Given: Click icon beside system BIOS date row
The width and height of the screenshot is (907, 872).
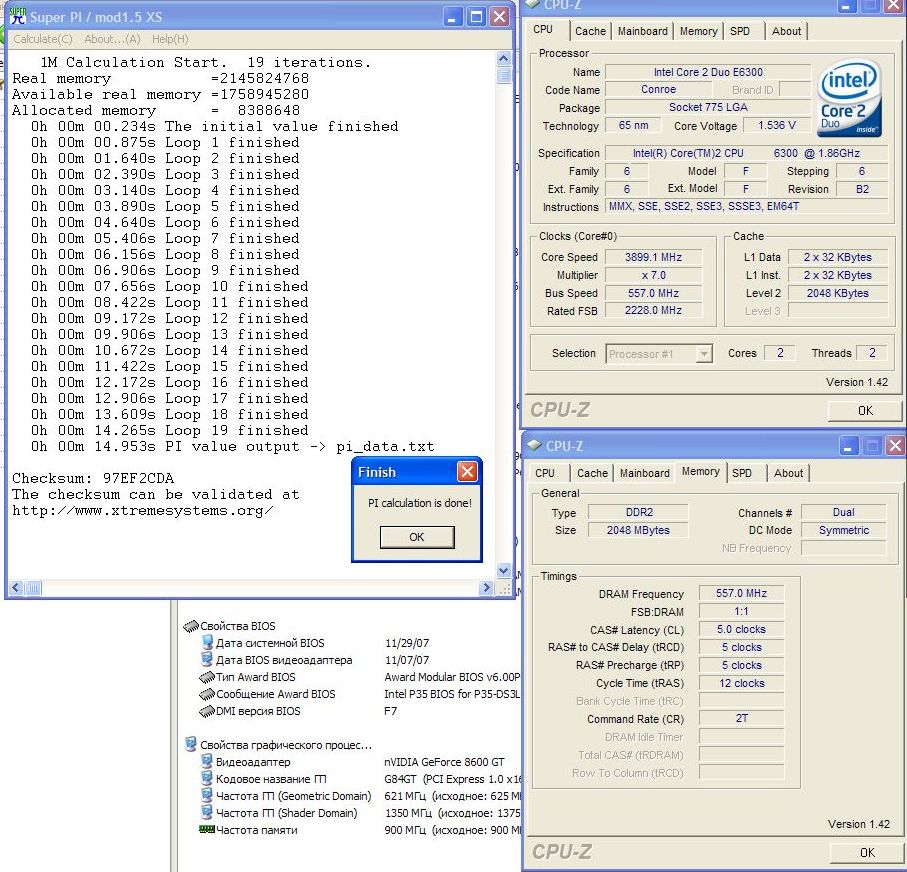Looking at the screenshot, I should coord(207,642).
